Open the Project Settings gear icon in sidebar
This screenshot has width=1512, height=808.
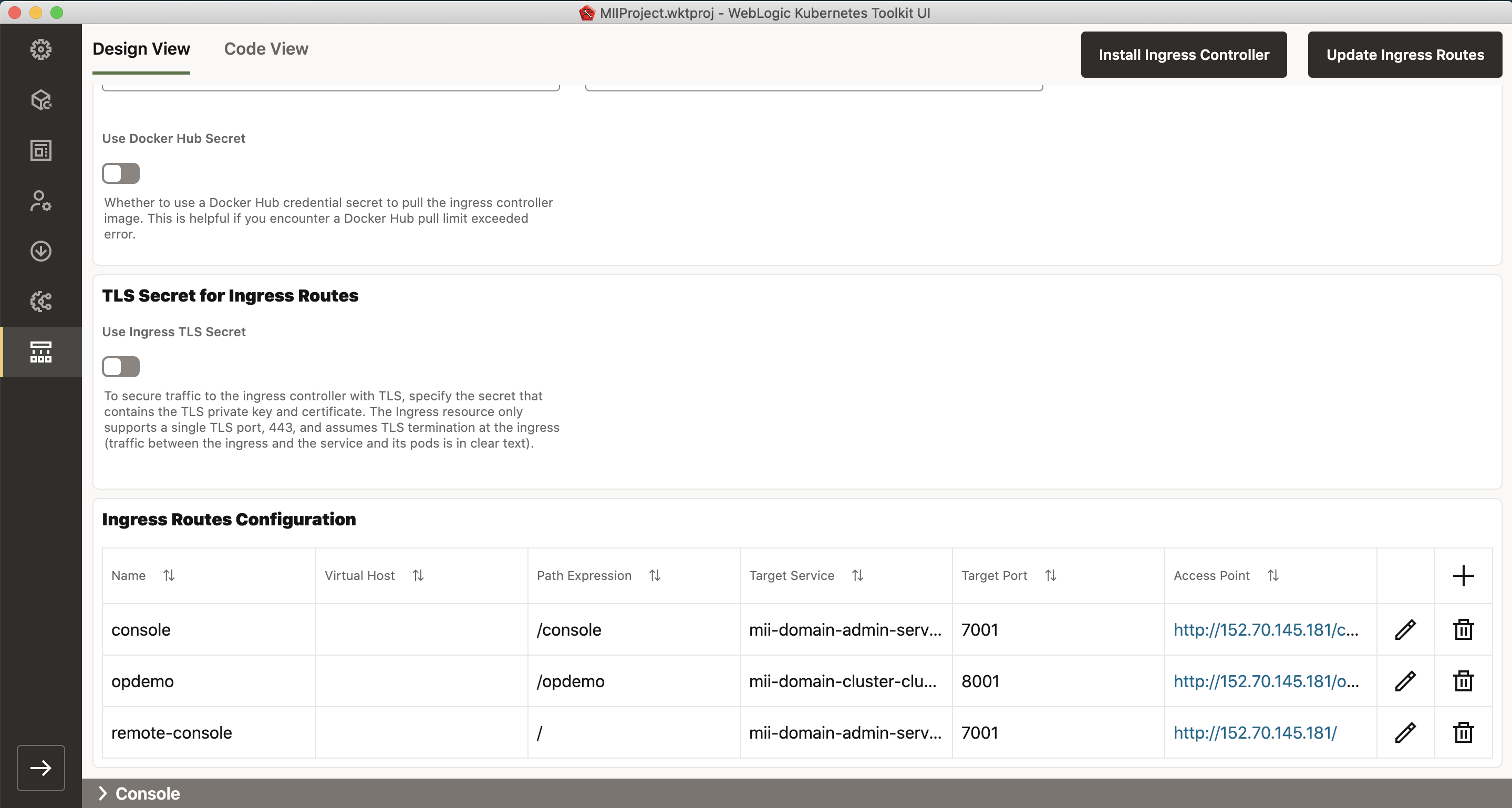40,49
